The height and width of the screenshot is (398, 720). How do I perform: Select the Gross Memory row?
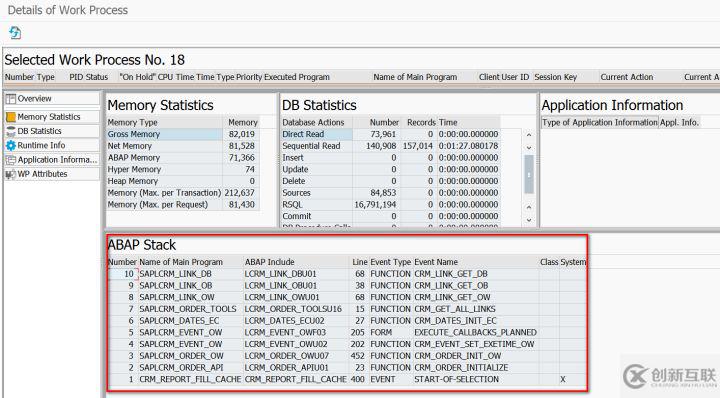click(x=183, y=134)
